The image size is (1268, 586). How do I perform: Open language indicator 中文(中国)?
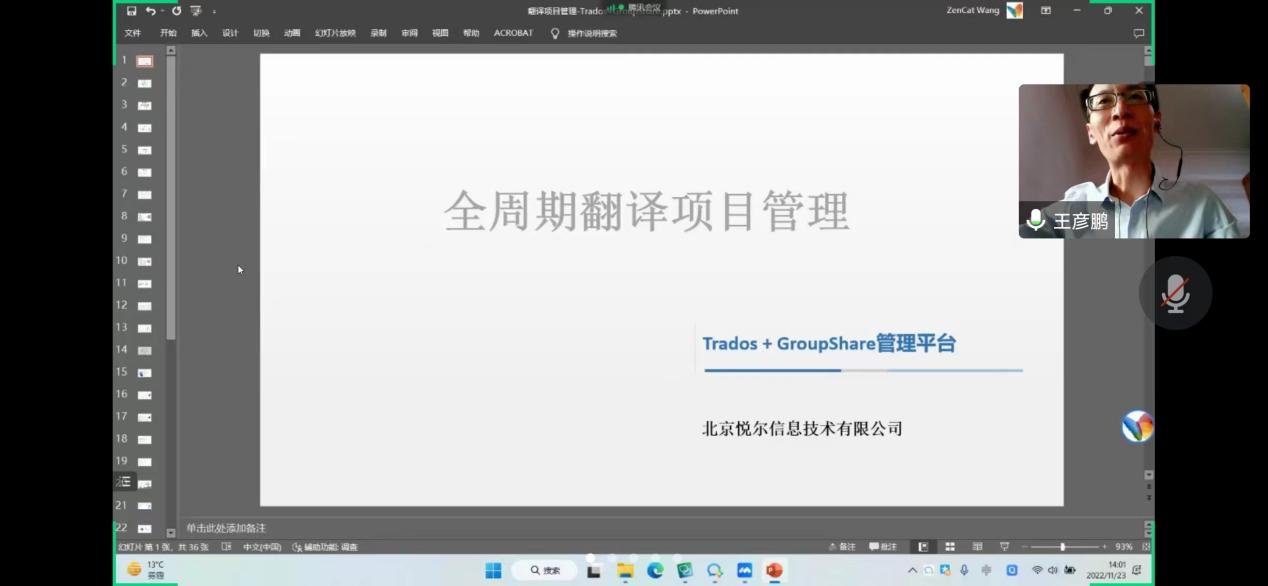262,547
